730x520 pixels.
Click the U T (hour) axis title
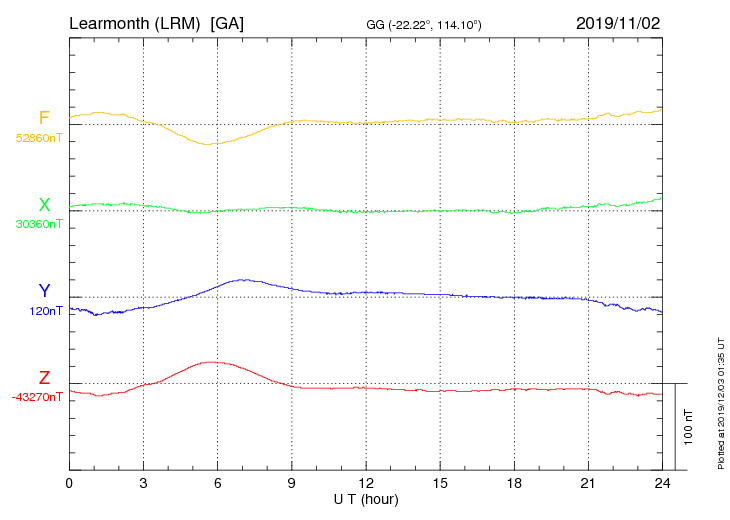[x=366, y=498]
